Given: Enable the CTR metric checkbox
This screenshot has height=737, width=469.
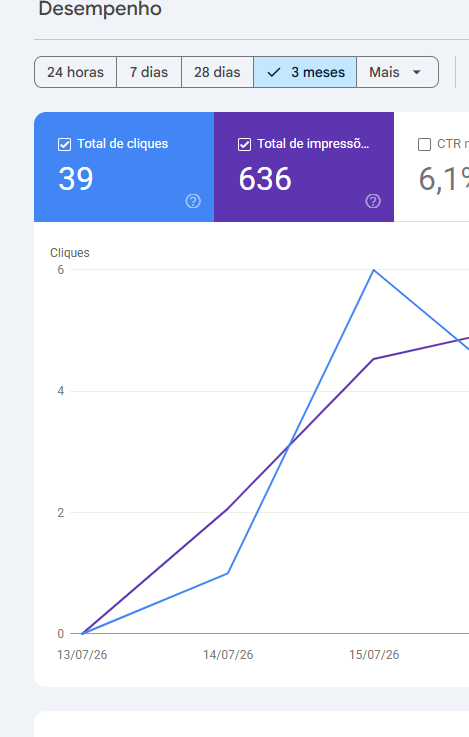Looking at the screenshot, I should pyautogui.click(x=424, y=144).
